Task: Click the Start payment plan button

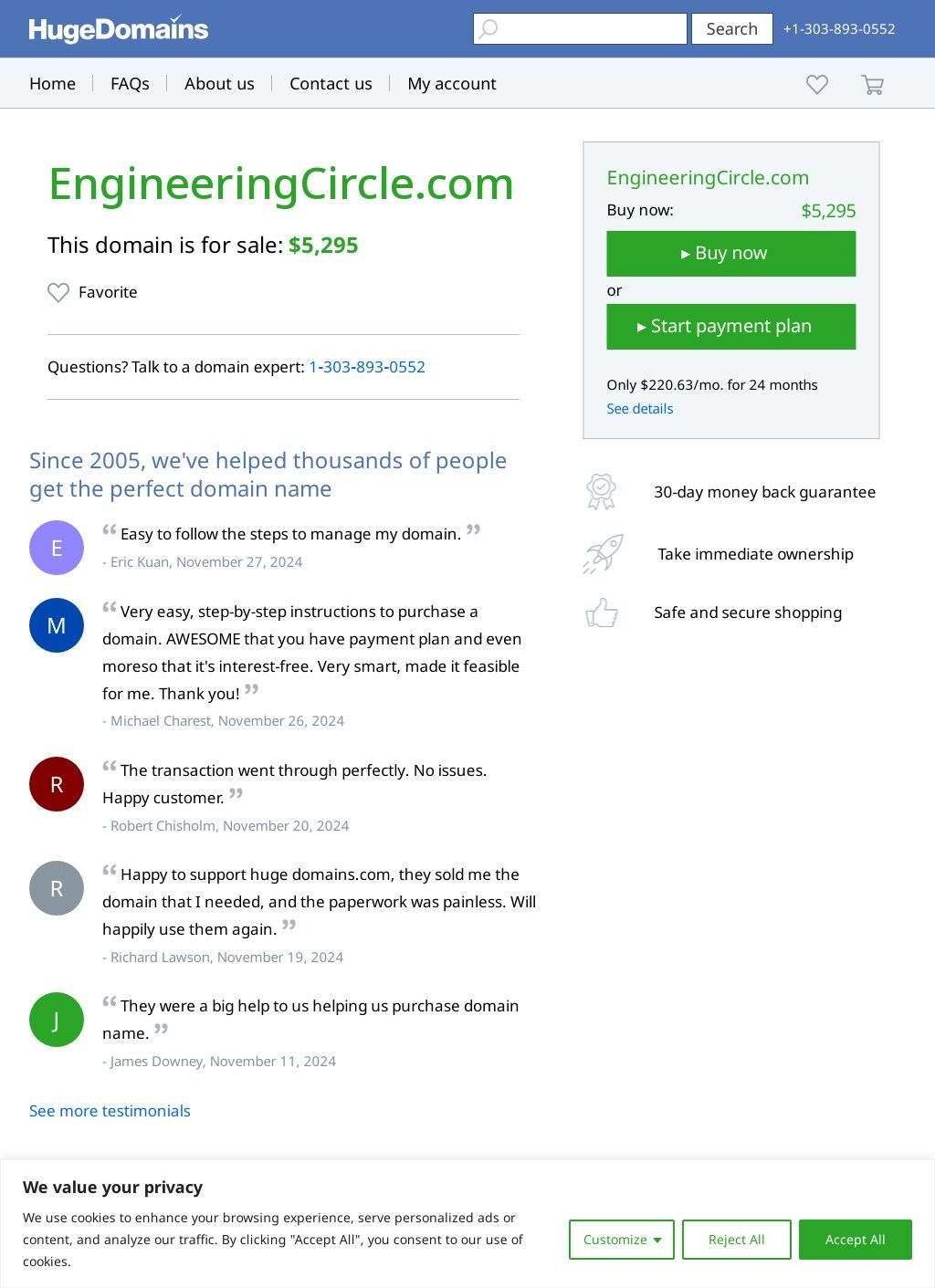Action: pos(730,327)
